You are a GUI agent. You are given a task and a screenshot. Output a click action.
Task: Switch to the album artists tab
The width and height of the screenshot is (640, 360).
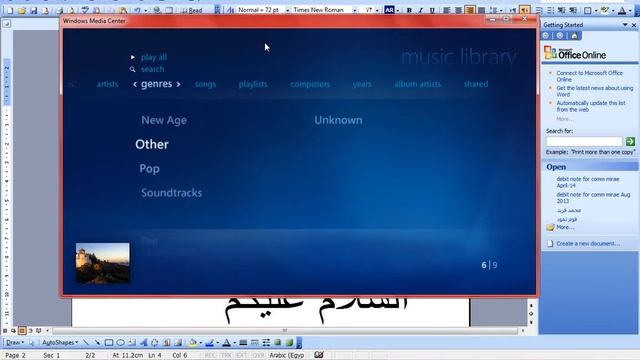[x=418, y=84]
